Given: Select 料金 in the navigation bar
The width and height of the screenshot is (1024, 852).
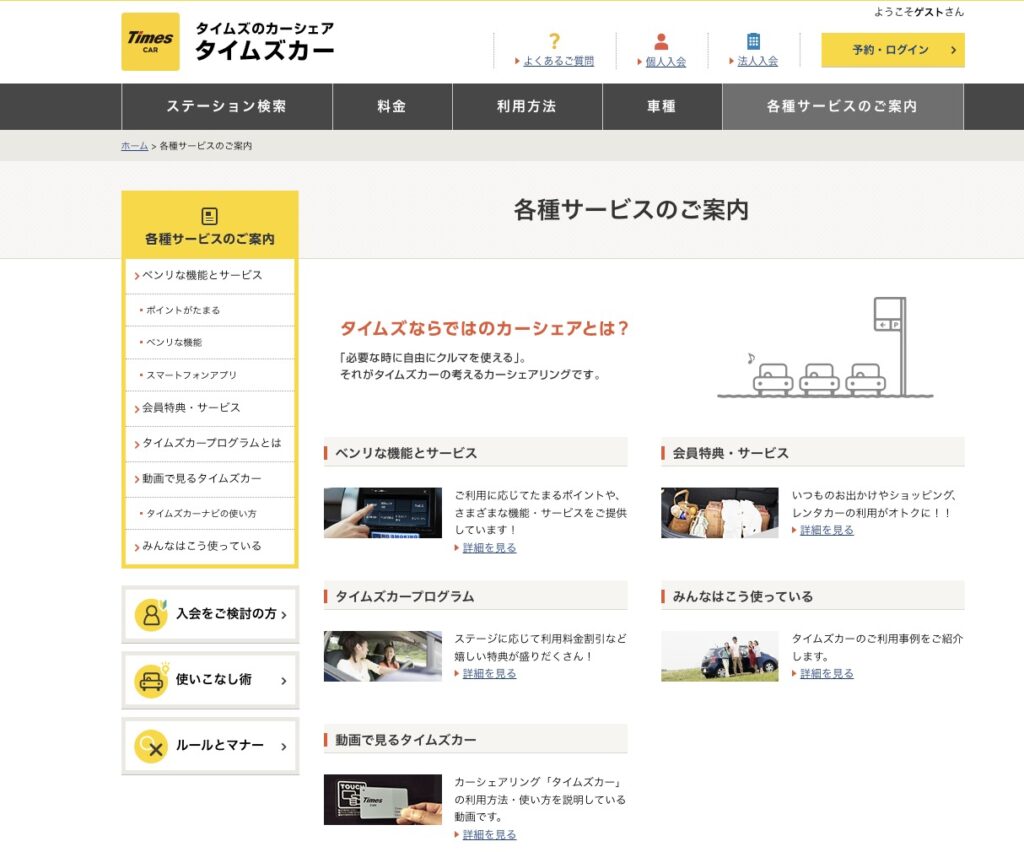Looking at the screenshot, I should point(392,106).
